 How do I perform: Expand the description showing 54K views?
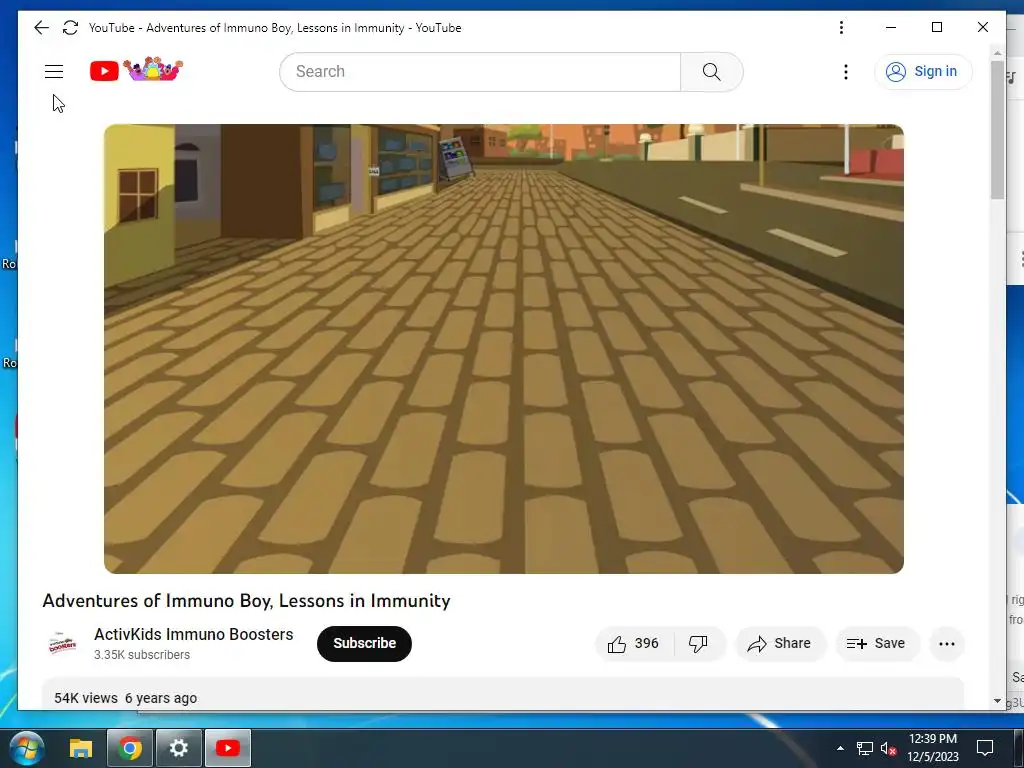pos(503,694)
